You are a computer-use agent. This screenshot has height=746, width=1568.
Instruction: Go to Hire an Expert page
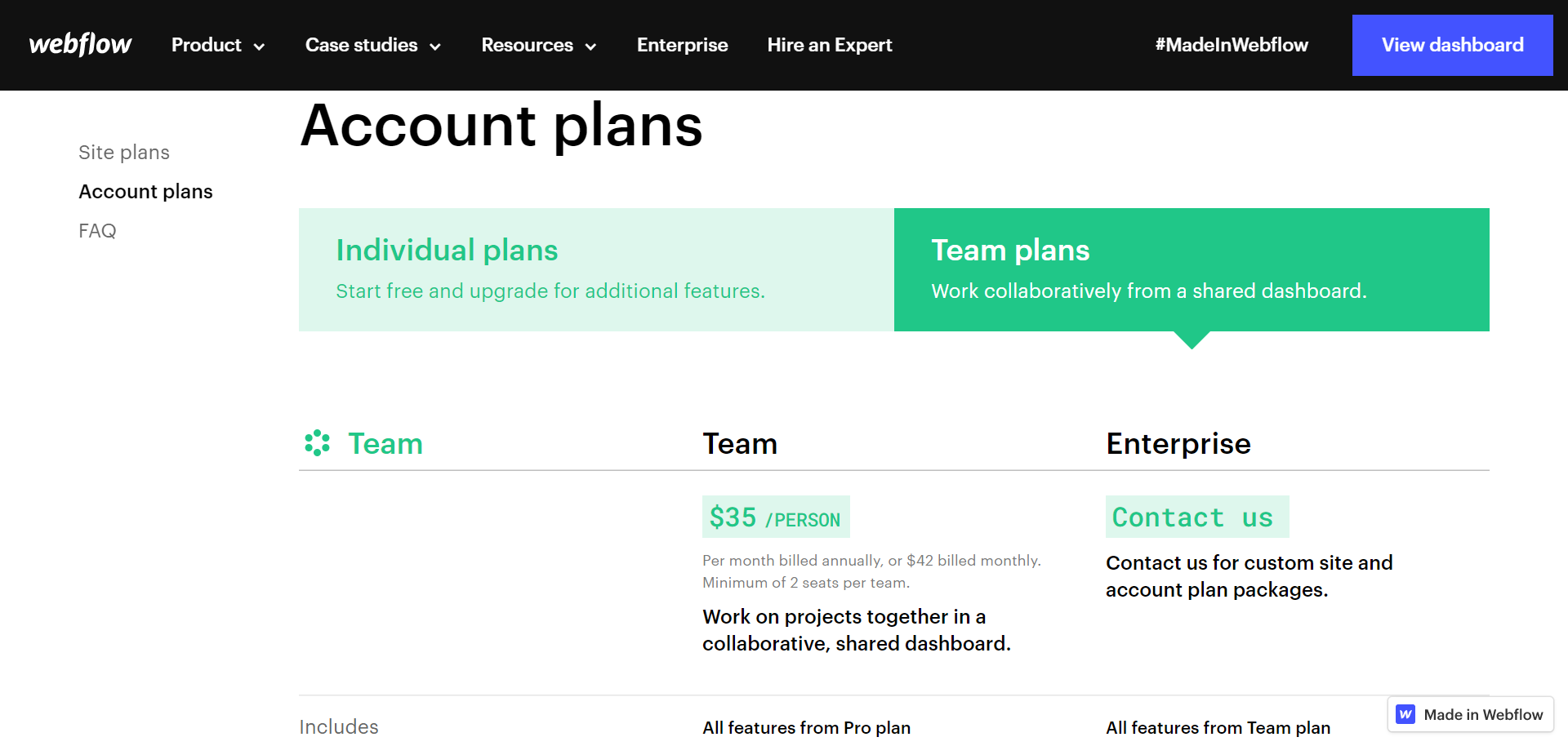[x=829, y=46]
